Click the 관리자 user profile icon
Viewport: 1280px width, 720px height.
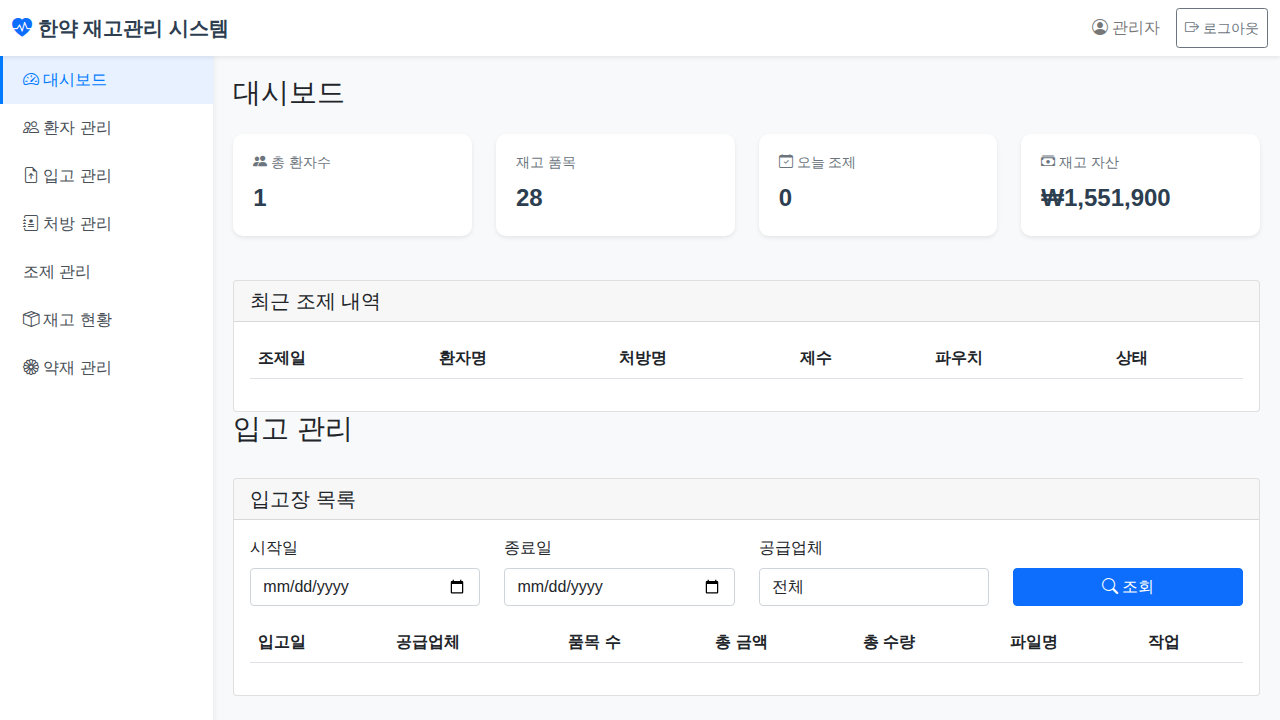(1100, 28)
